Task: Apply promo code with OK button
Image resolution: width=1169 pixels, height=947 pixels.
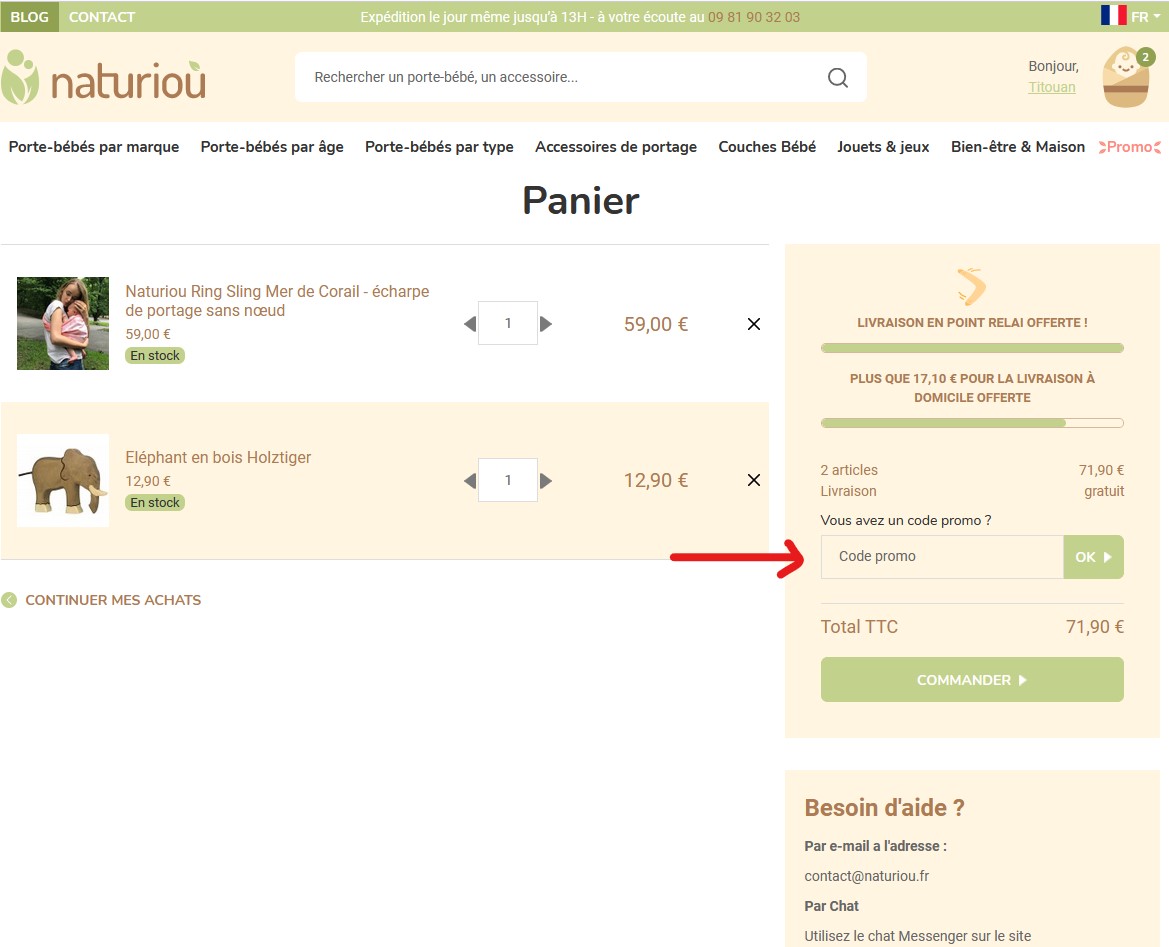Action: (x=1094, y=557)
